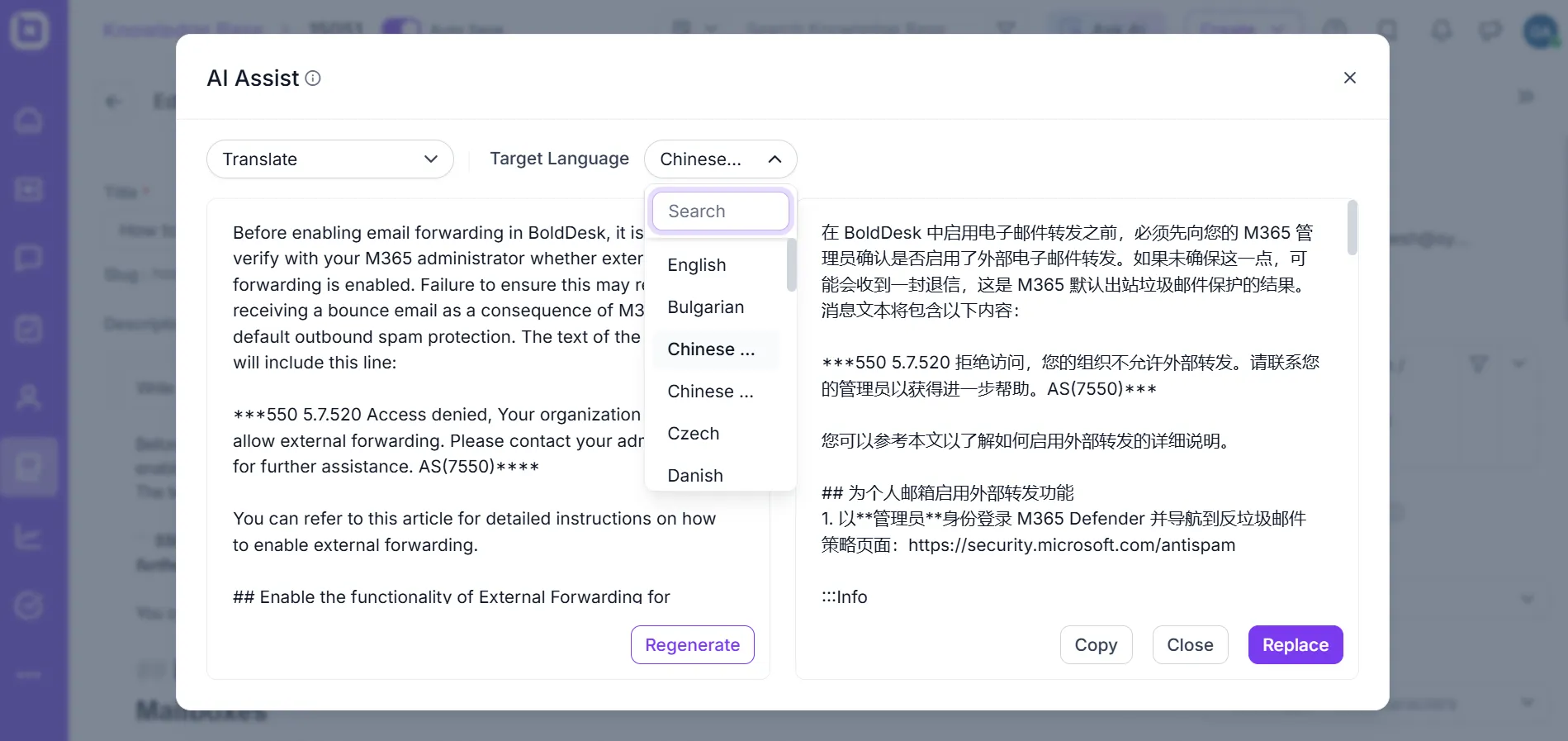1568x741 pixels.
Task: Select Bulgarian from language list
Action: pos(706,307)
